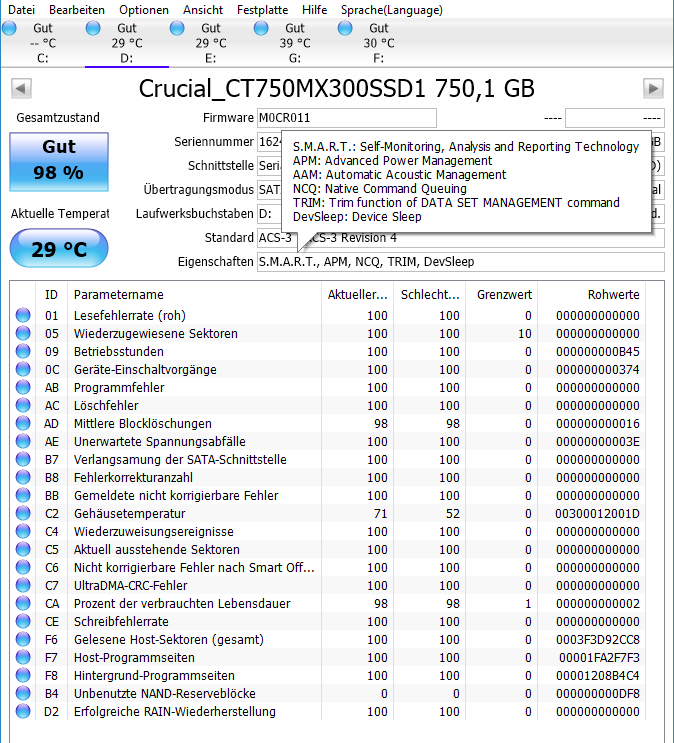Image resolution: width=674 pixels, height=743 pixels.
Task: Select threshold value 10 in row 05
Action: pos(524,334)
